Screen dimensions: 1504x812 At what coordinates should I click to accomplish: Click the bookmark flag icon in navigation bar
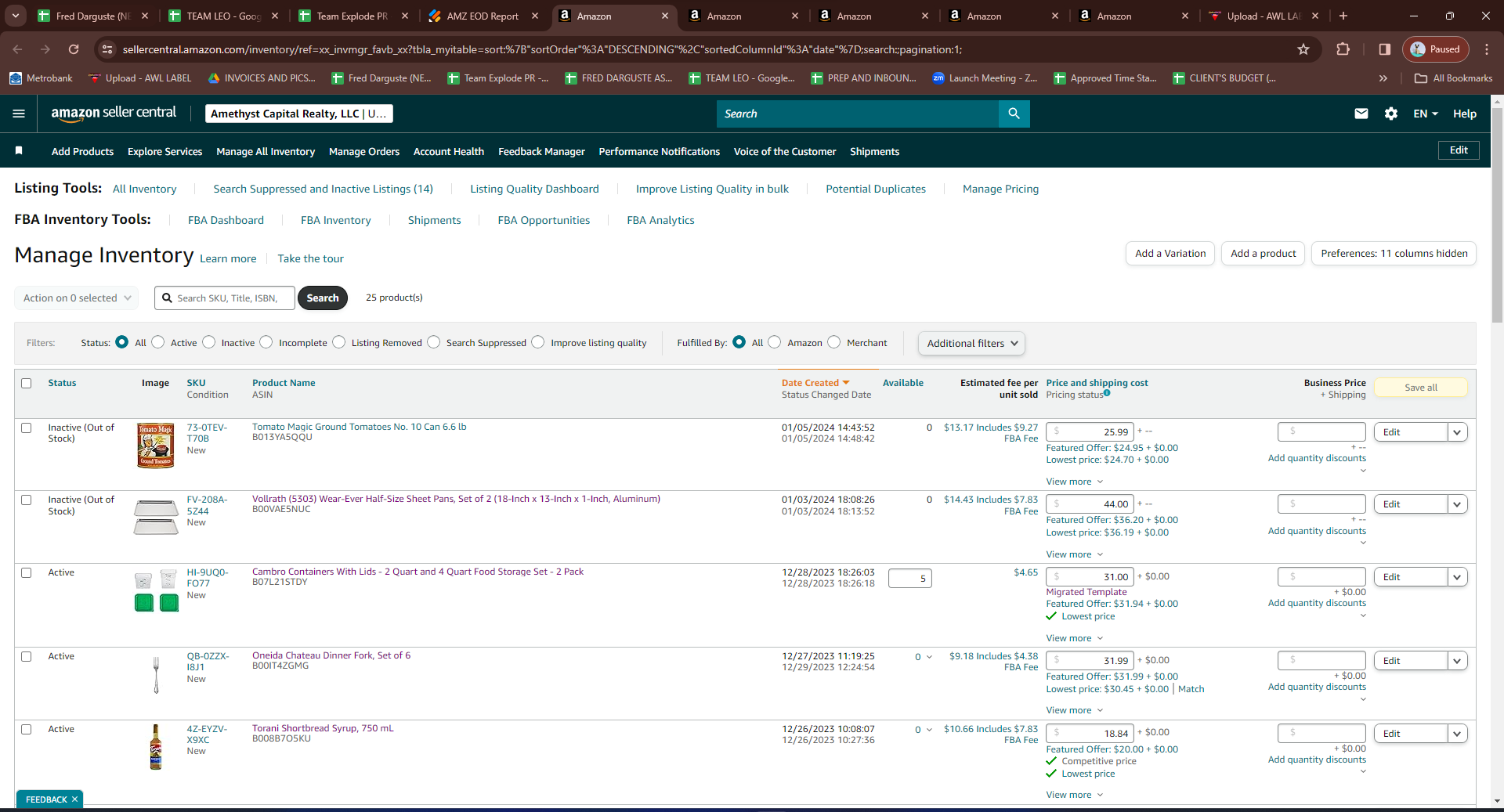(19, 150)
